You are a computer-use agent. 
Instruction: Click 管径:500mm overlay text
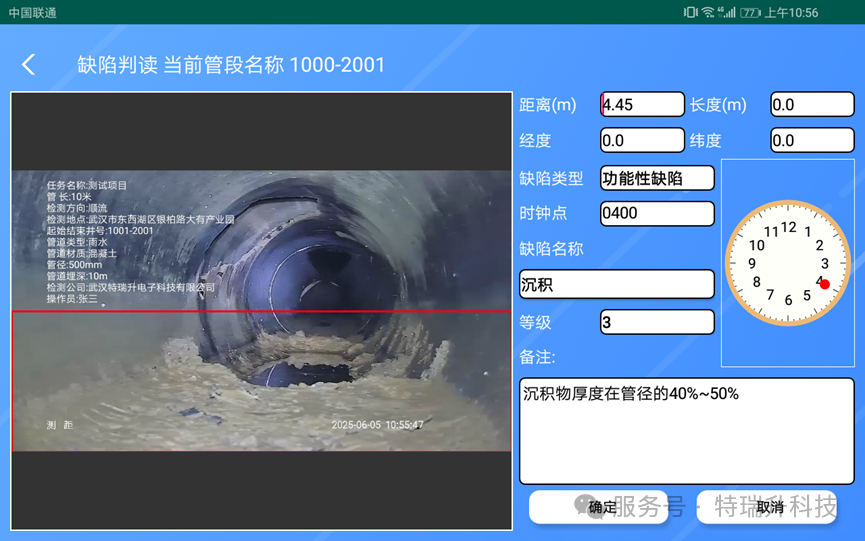point(74,265)
